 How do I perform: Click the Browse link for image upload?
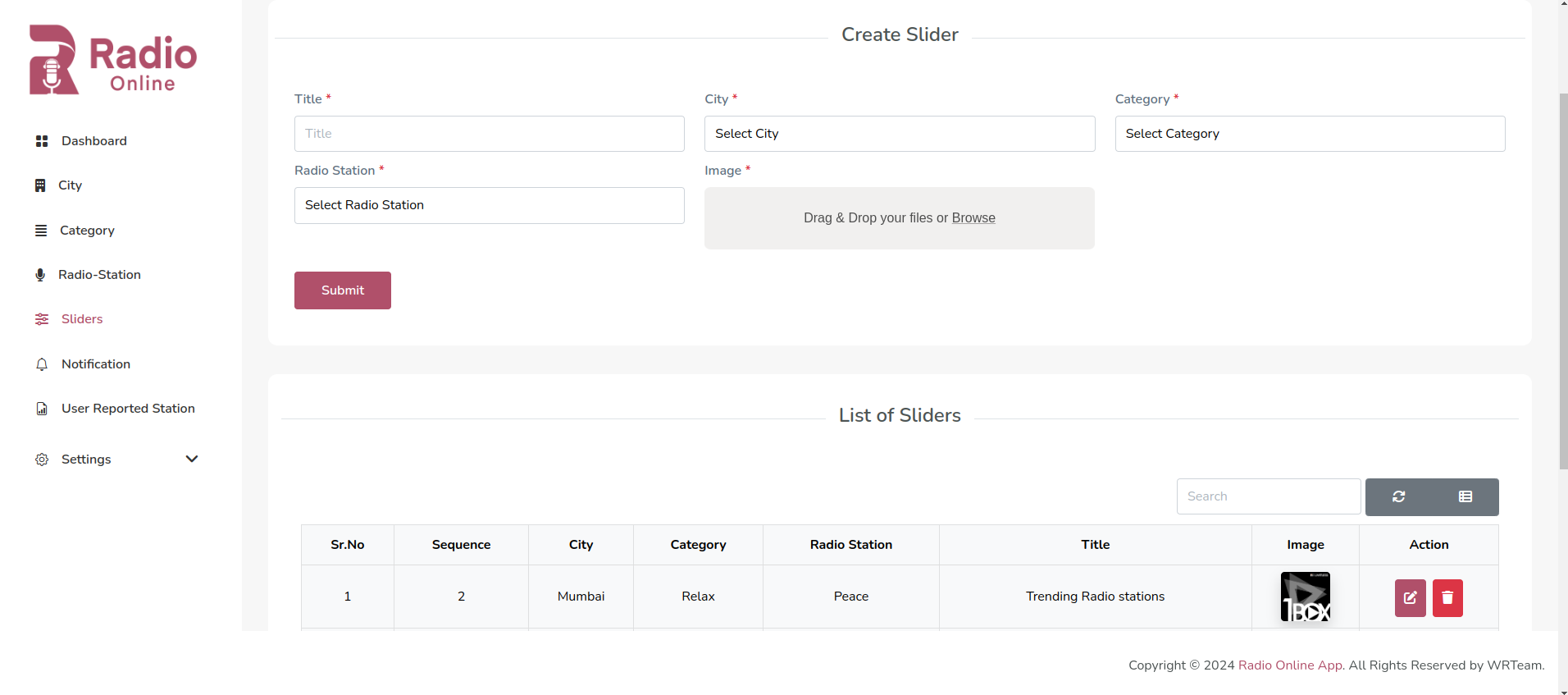[x=973, y=218]
